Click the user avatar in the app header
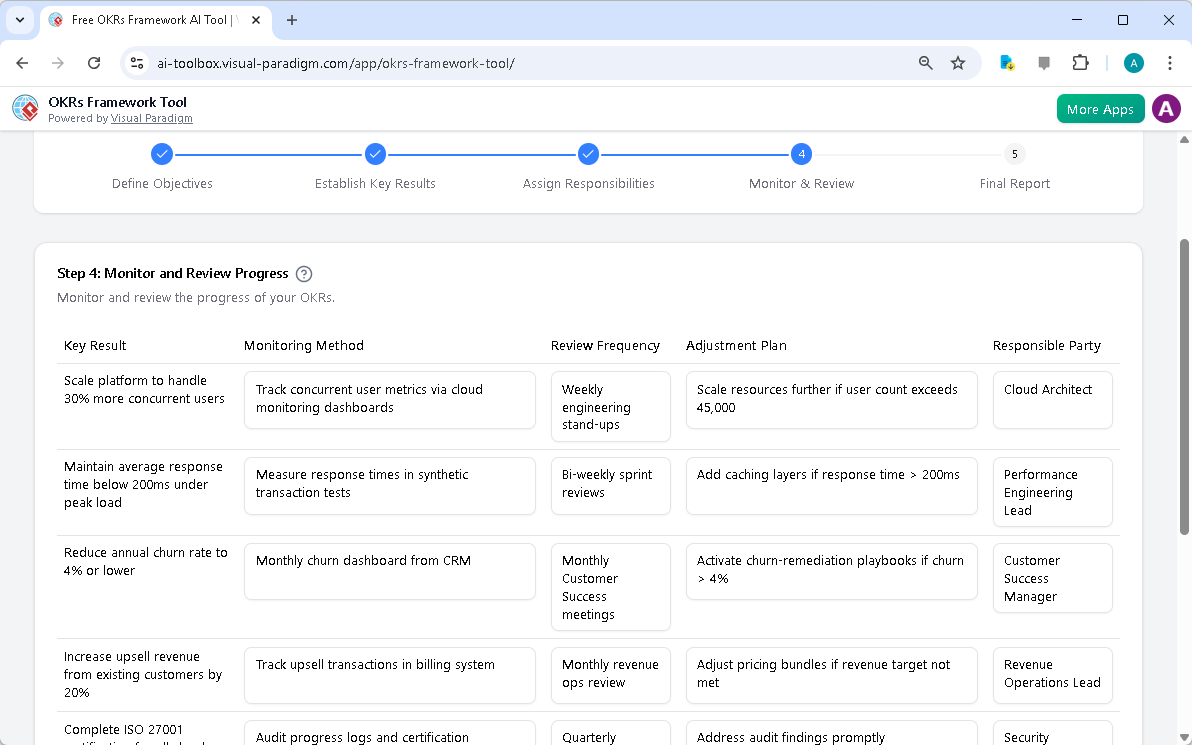Viewport: 1192px width, 745px height. click(1166, 108)
